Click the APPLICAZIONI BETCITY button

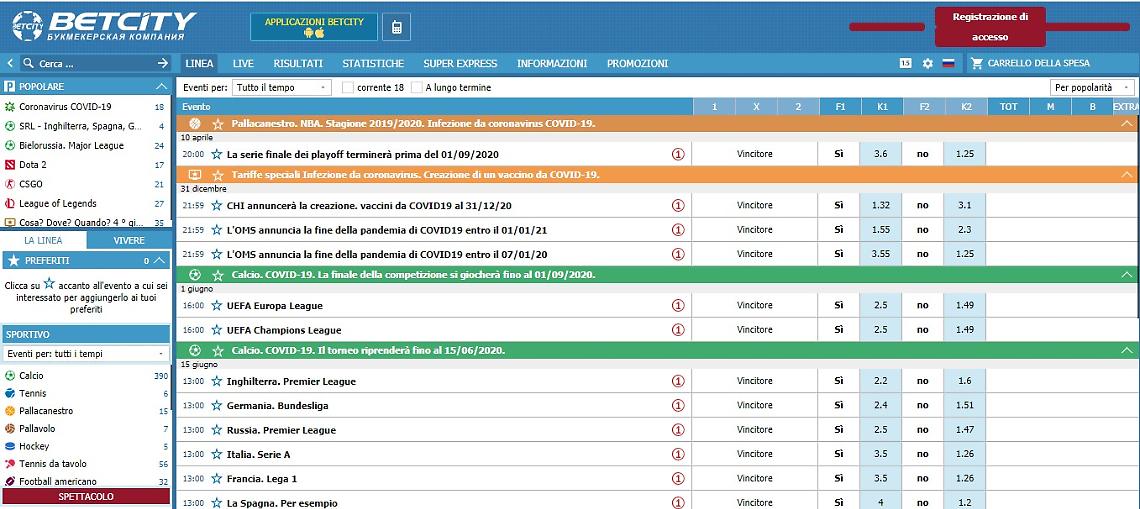pyautogui.click(x=314, y=27)
